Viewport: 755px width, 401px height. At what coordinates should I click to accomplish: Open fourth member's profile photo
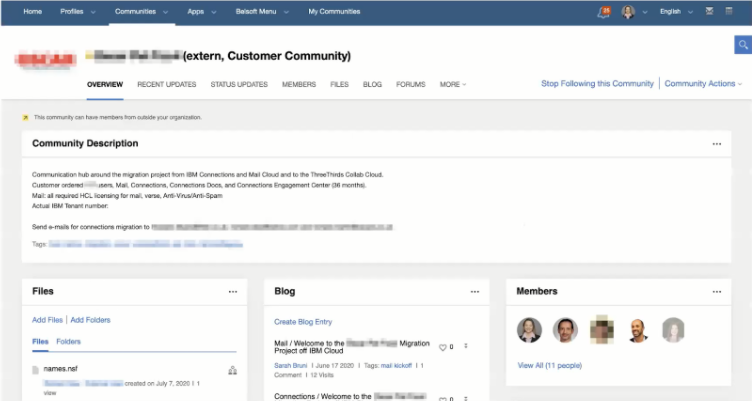coord(638,330)
